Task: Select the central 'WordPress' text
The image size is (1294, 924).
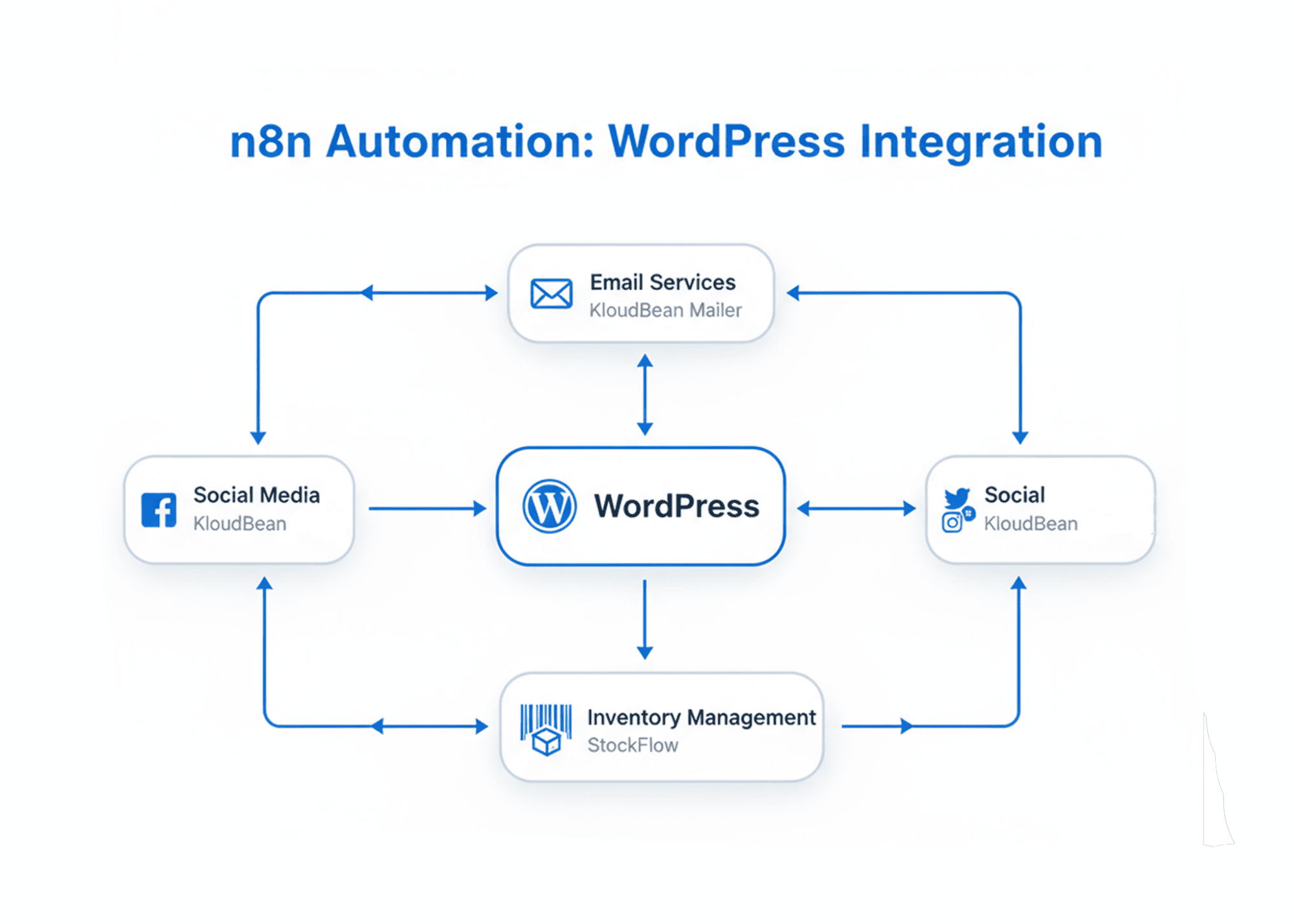Action: (x=676, y=506)
